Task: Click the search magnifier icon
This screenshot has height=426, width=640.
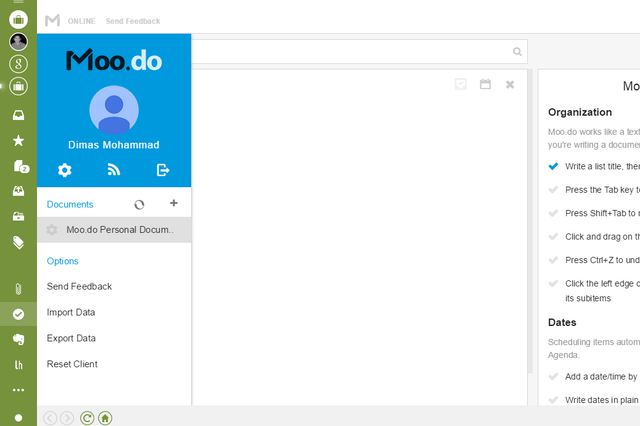Action: click(x=517, y=52)
